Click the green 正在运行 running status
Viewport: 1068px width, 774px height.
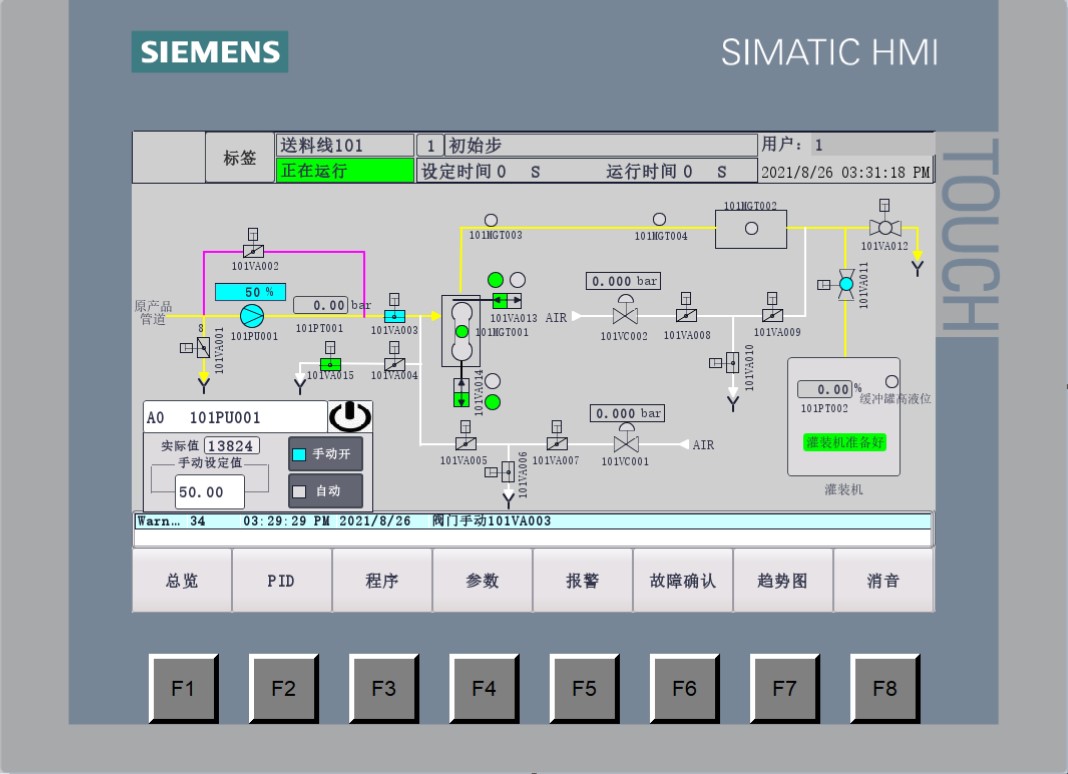(345, 170)
